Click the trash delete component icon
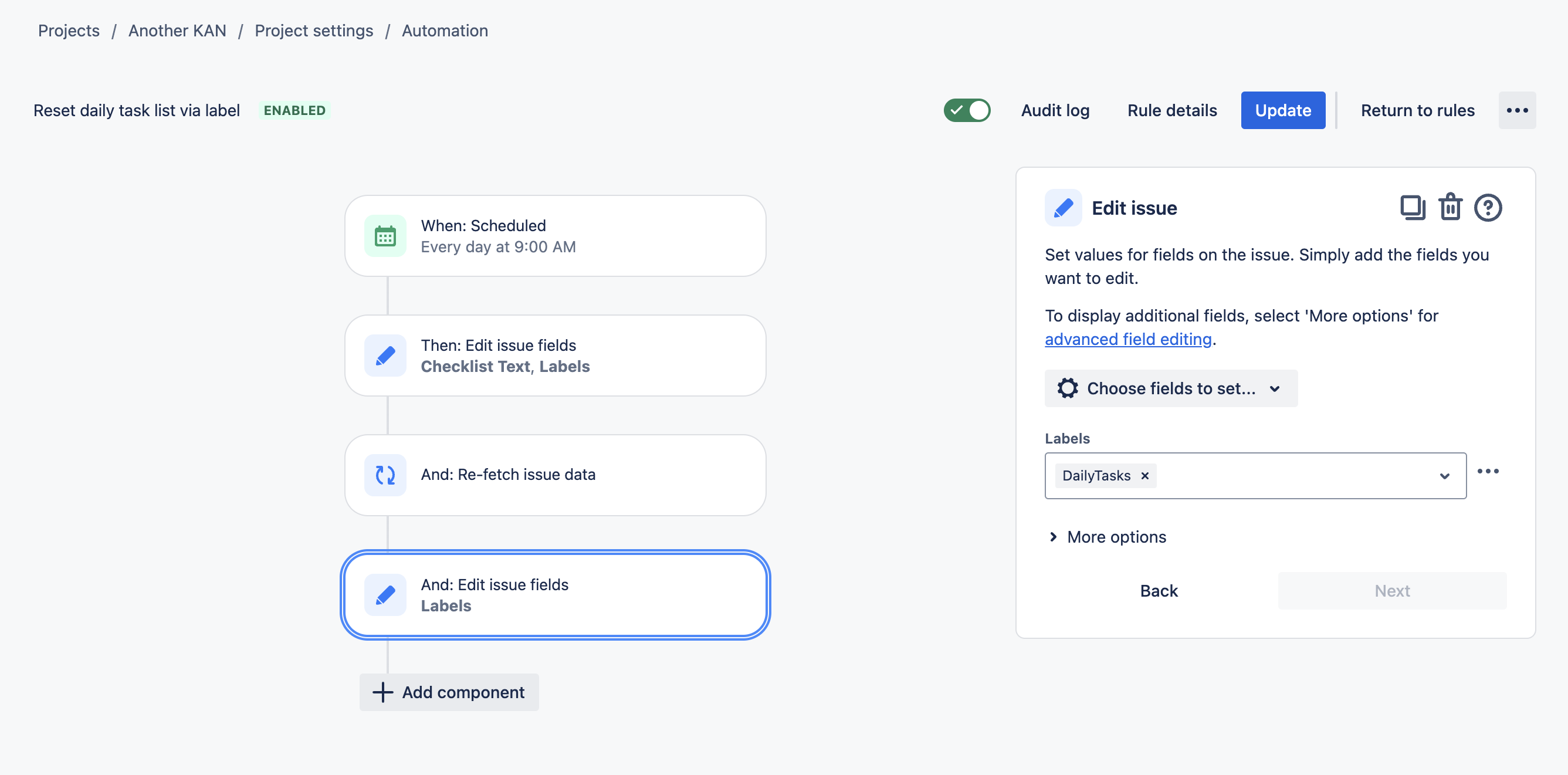The height and width of the screenshot is (775, 1568). point(1450,208)
